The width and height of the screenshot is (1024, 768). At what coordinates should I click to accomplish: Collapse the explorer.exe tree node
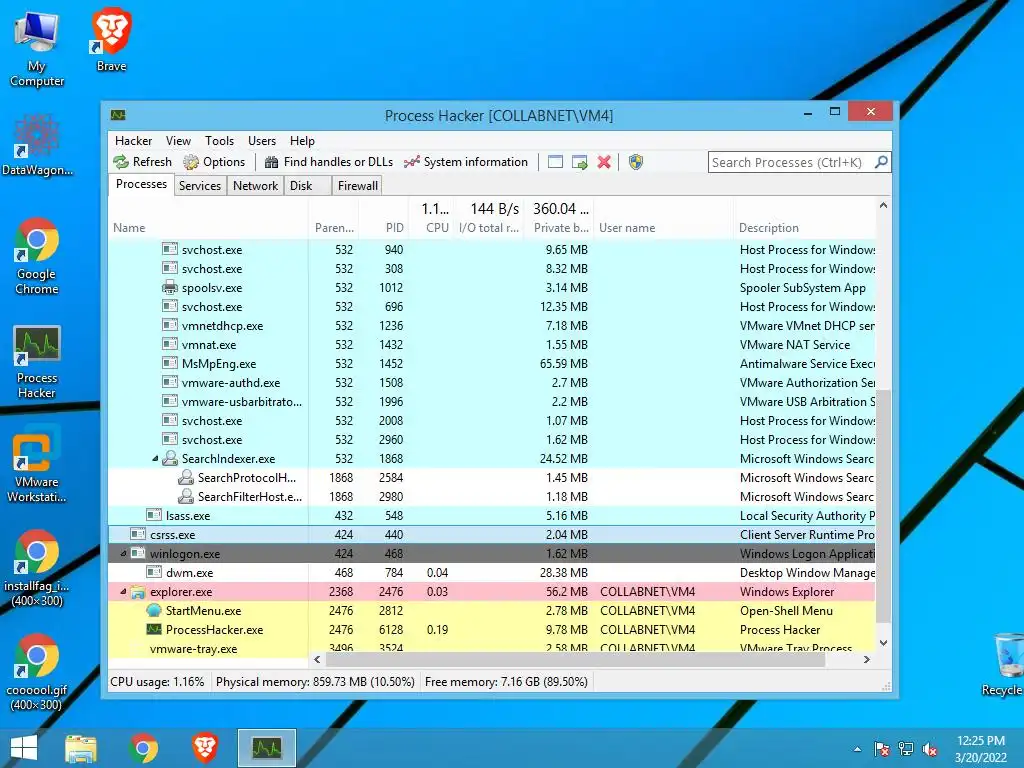(123, 592)
